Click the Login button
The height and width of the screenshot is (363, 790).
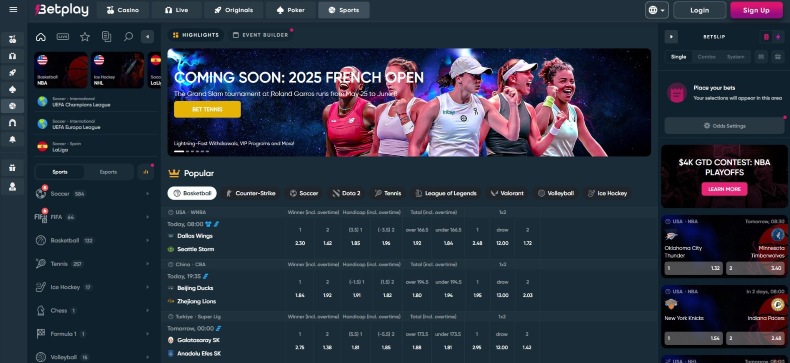pyautogui.click(x=699, y=10)
